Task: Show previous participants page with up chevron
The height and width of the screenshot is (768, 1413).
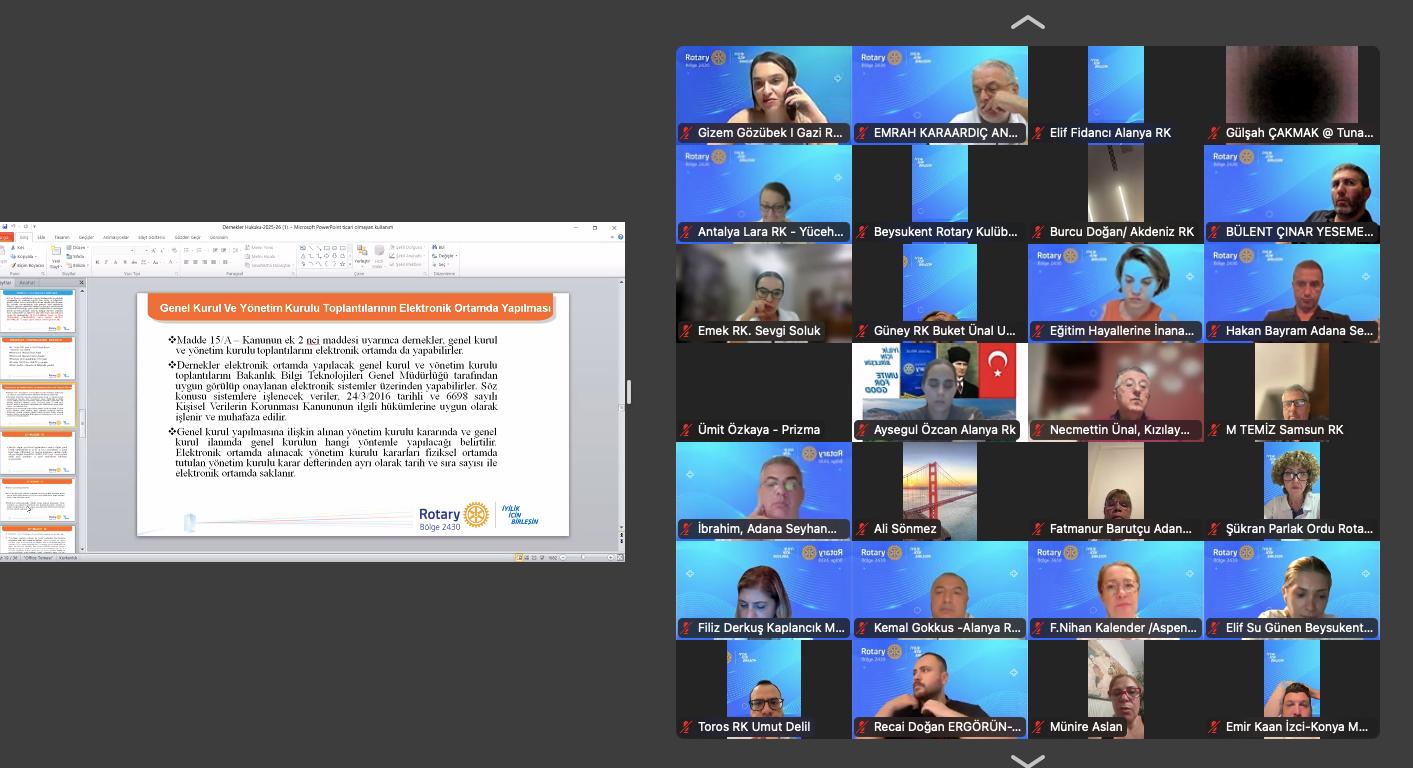Action: [1027, 22]
